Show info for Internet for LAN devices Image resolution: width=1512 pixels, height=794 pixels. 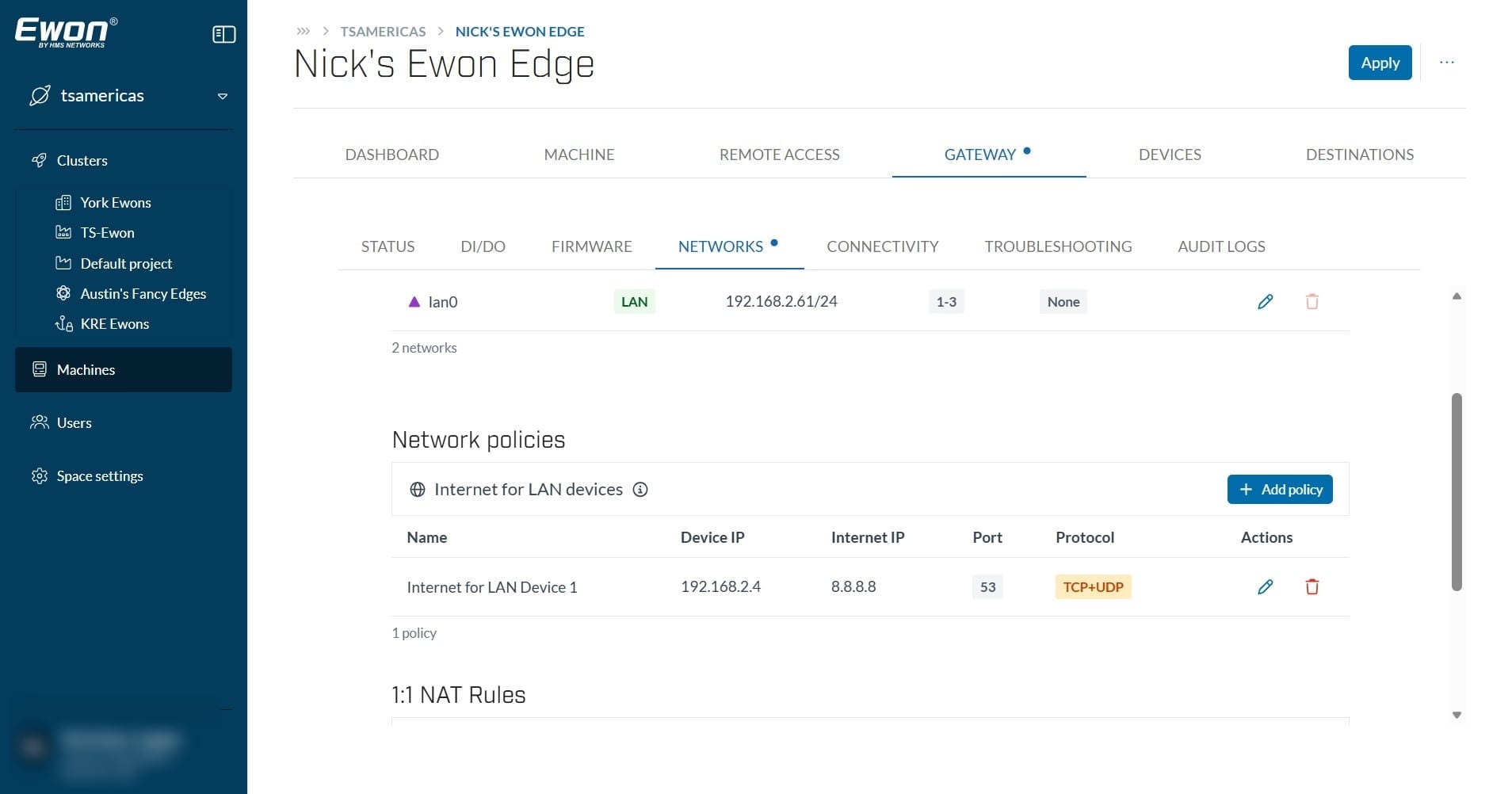(640, 490)
